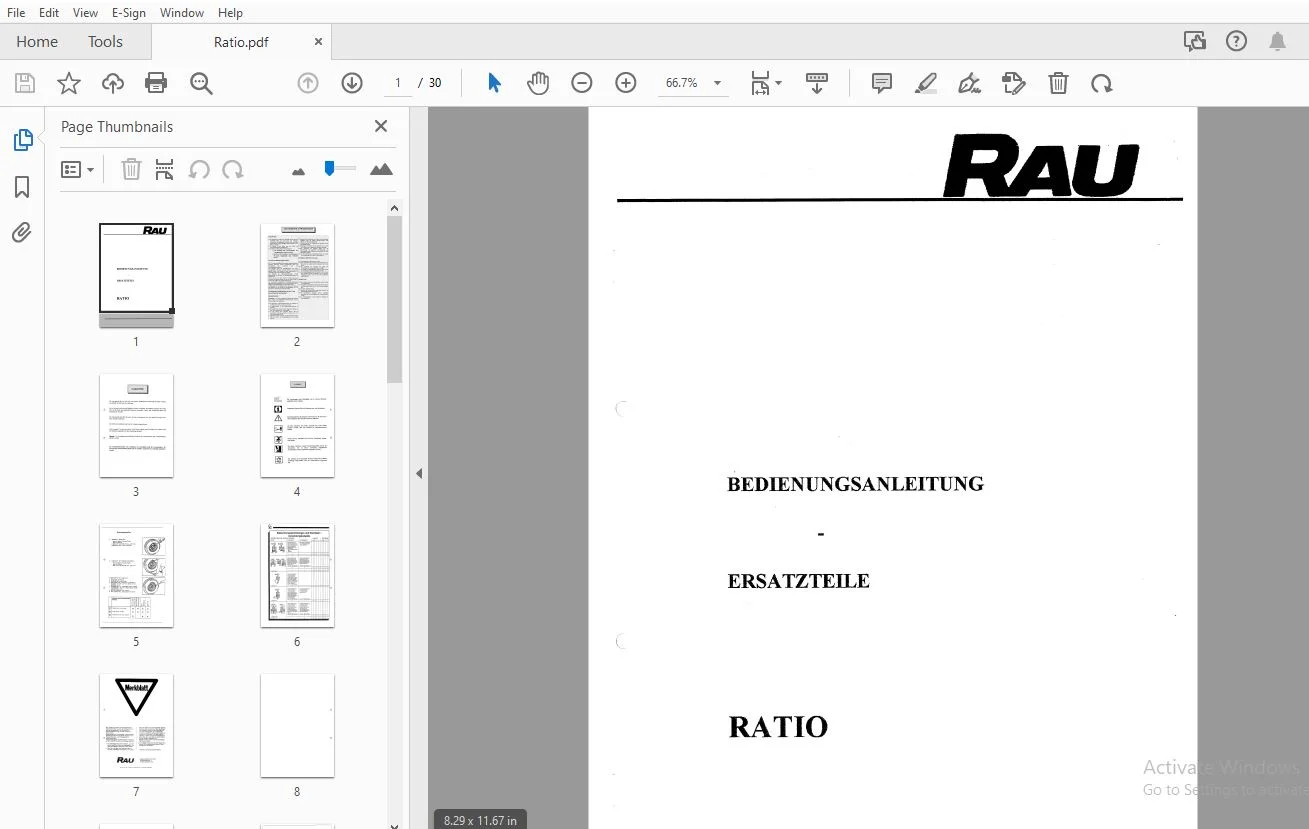The image size is (1309, 829).
Task: Select the Ratio.pdf document tab
Action: (x=241, y=42)
